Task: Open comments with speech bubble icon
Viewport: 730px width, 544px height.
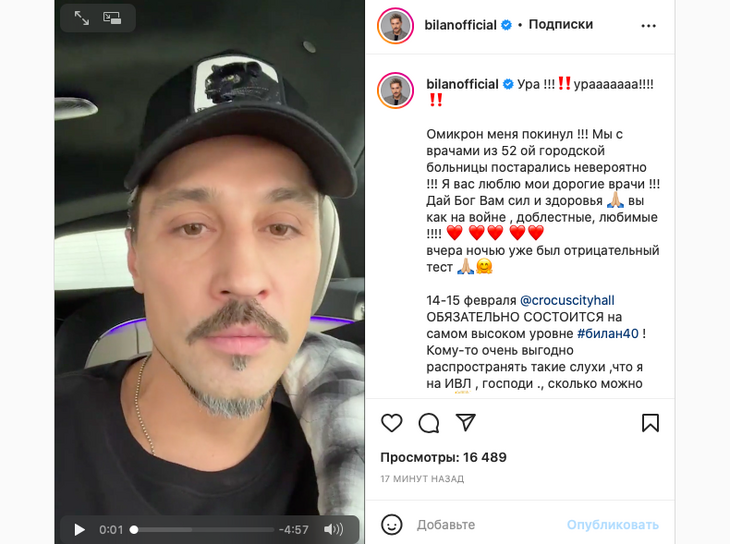Action: pyautogui.click(x=429, y=423)
